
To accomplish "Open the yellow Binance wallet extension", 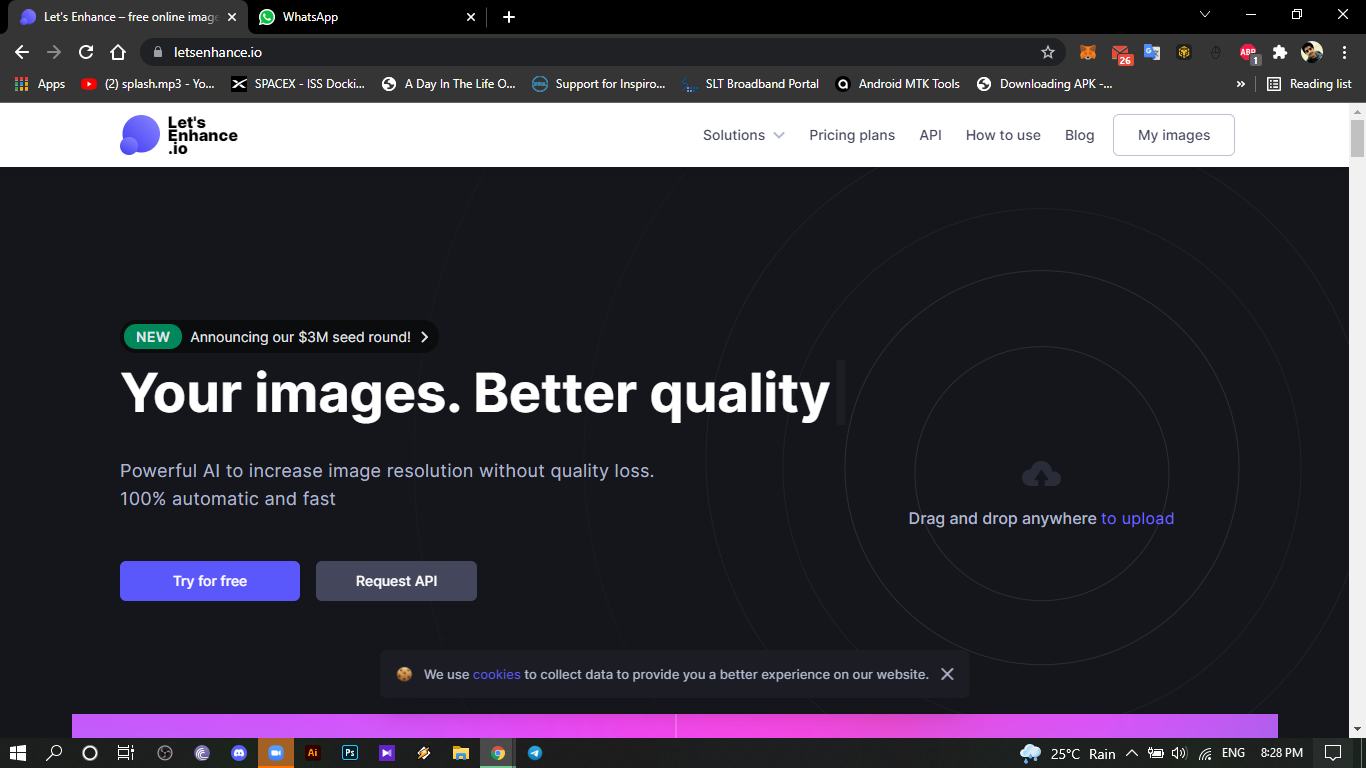I will pos(1184,52).
